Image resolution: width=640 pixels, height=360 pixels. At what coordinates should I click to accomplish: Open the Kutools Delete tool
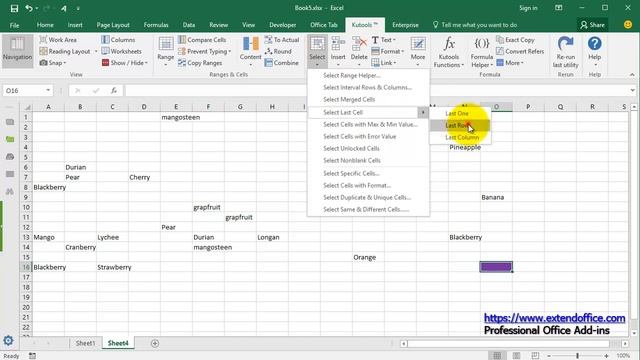point(359,51)
